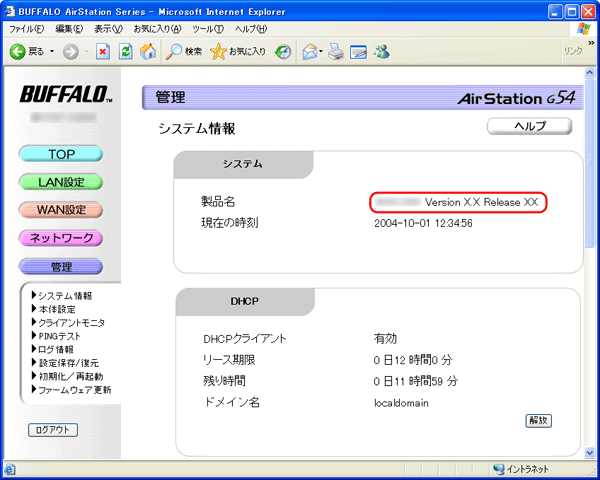Viewport: 600px width, 480px height.
Task: Click the IE page icon in title bar
Action: click(10, 11)
